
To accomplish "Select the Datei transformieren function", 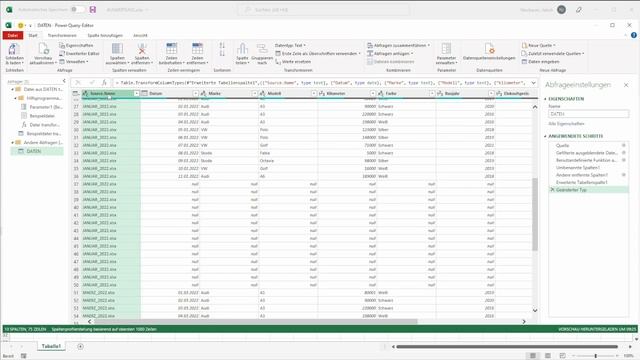I will (x=41, y=125).
